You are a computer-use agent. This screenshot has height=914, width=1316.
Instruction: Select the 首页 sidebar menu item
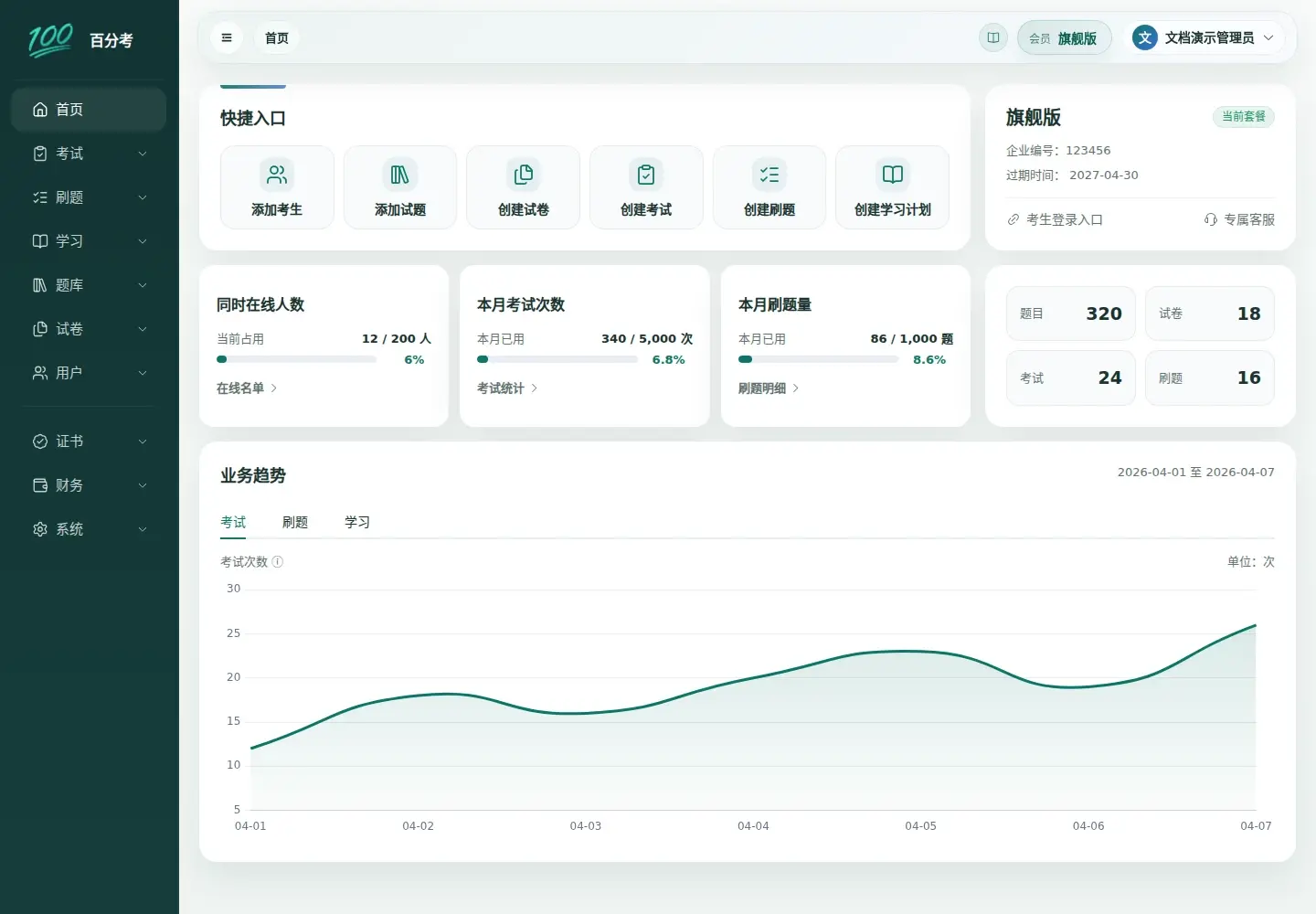(x=89, y=110)
